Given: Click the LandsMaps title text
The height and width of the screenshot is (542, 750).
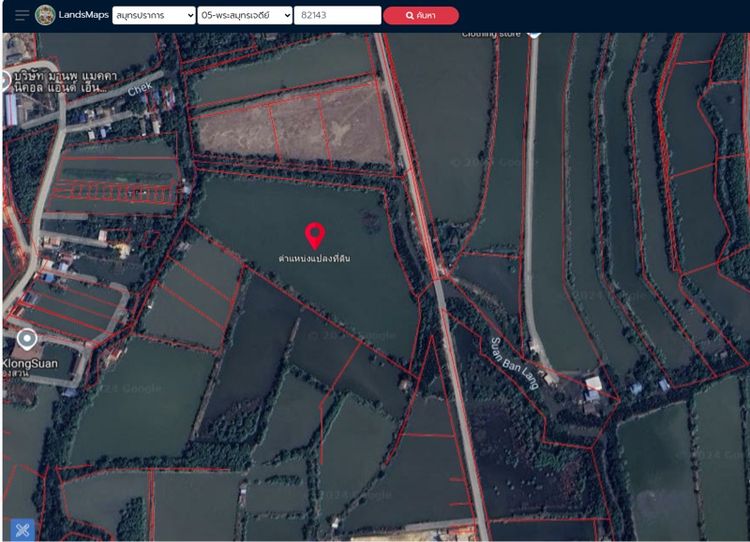Looking at the screenshot, I should 83,15.
